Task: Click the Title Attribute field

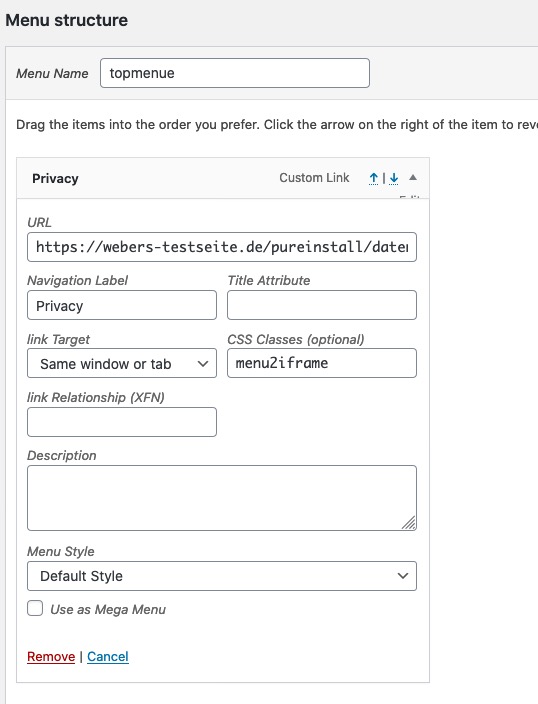Action: [322, 305]
